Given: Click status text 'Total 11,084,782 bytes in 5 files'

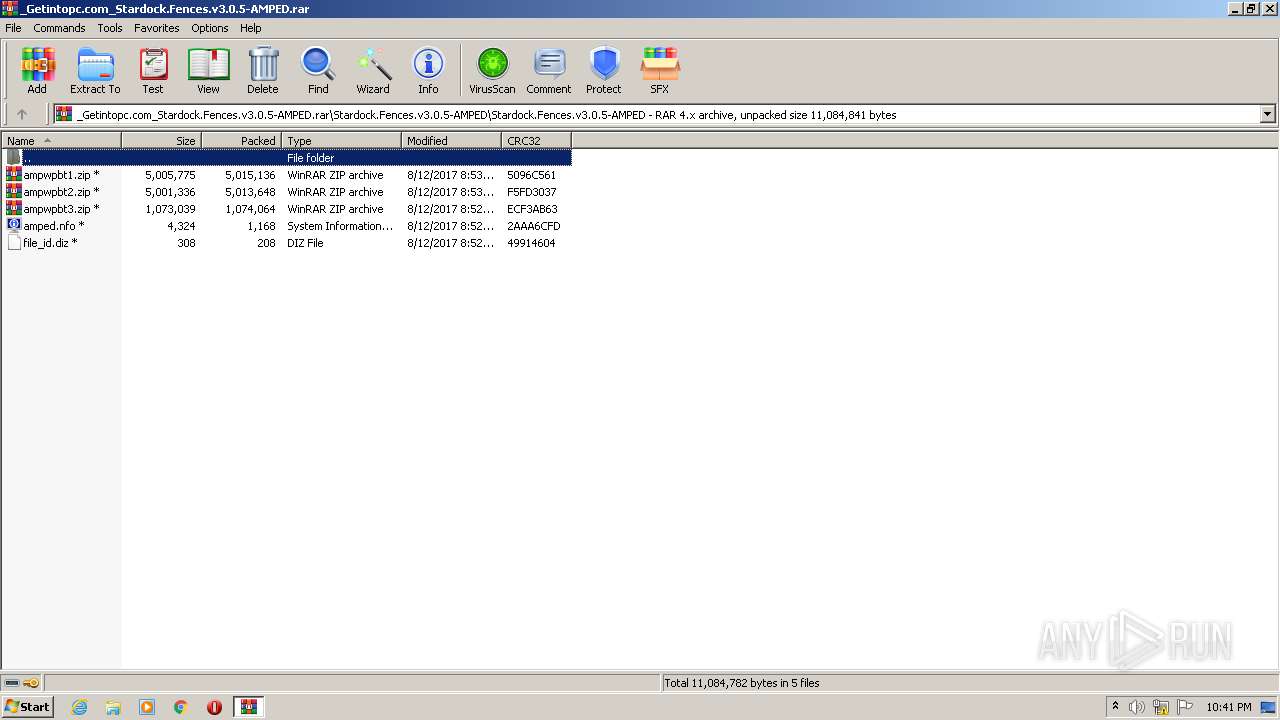Looking at the screenshot, I should pyautogui.click(x=742, y=683).
